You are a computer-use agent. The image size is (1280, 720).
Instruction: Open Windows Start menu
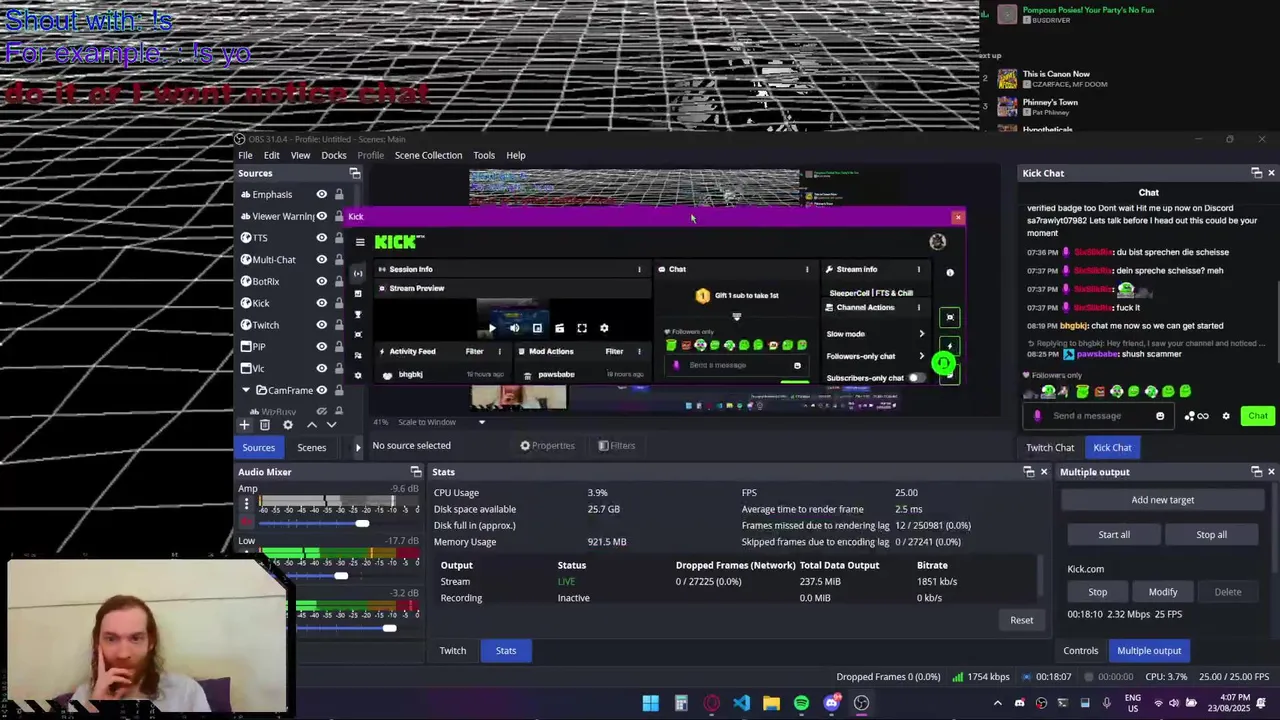pyautogui.click(x=651, y=703)
